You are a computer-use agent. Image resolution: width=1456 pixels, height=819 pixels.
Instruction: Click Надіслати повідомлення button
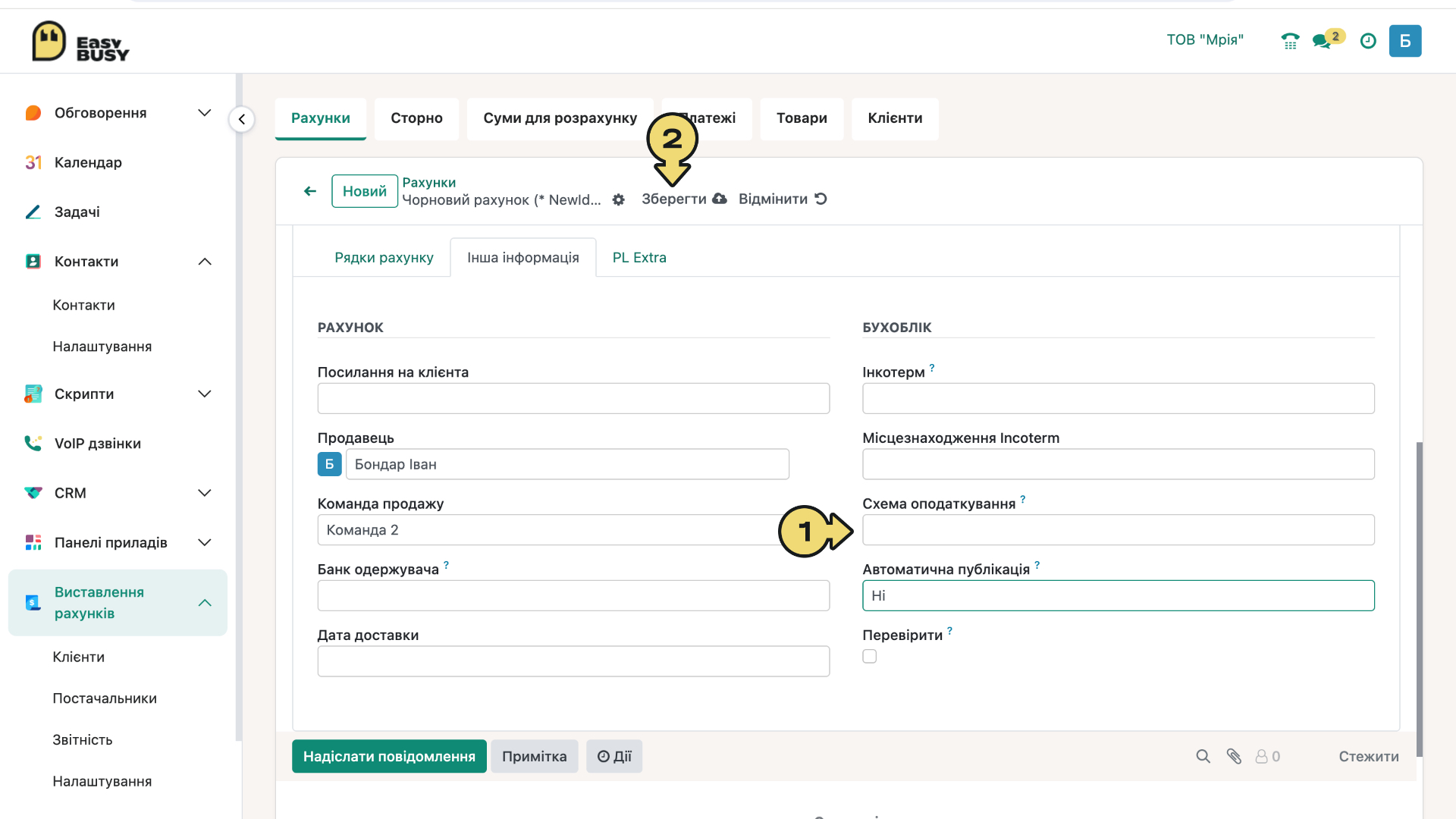point(389,757)
